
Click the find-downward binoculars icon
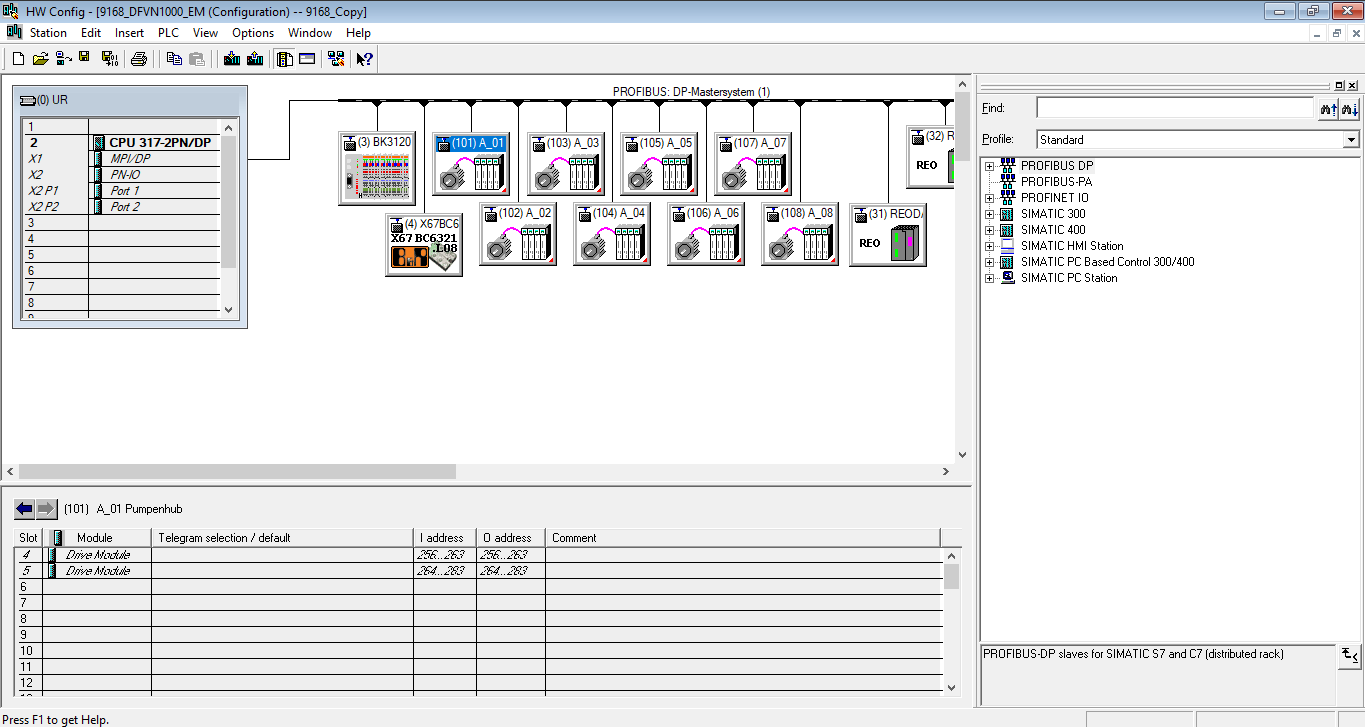click(1350, 108)
